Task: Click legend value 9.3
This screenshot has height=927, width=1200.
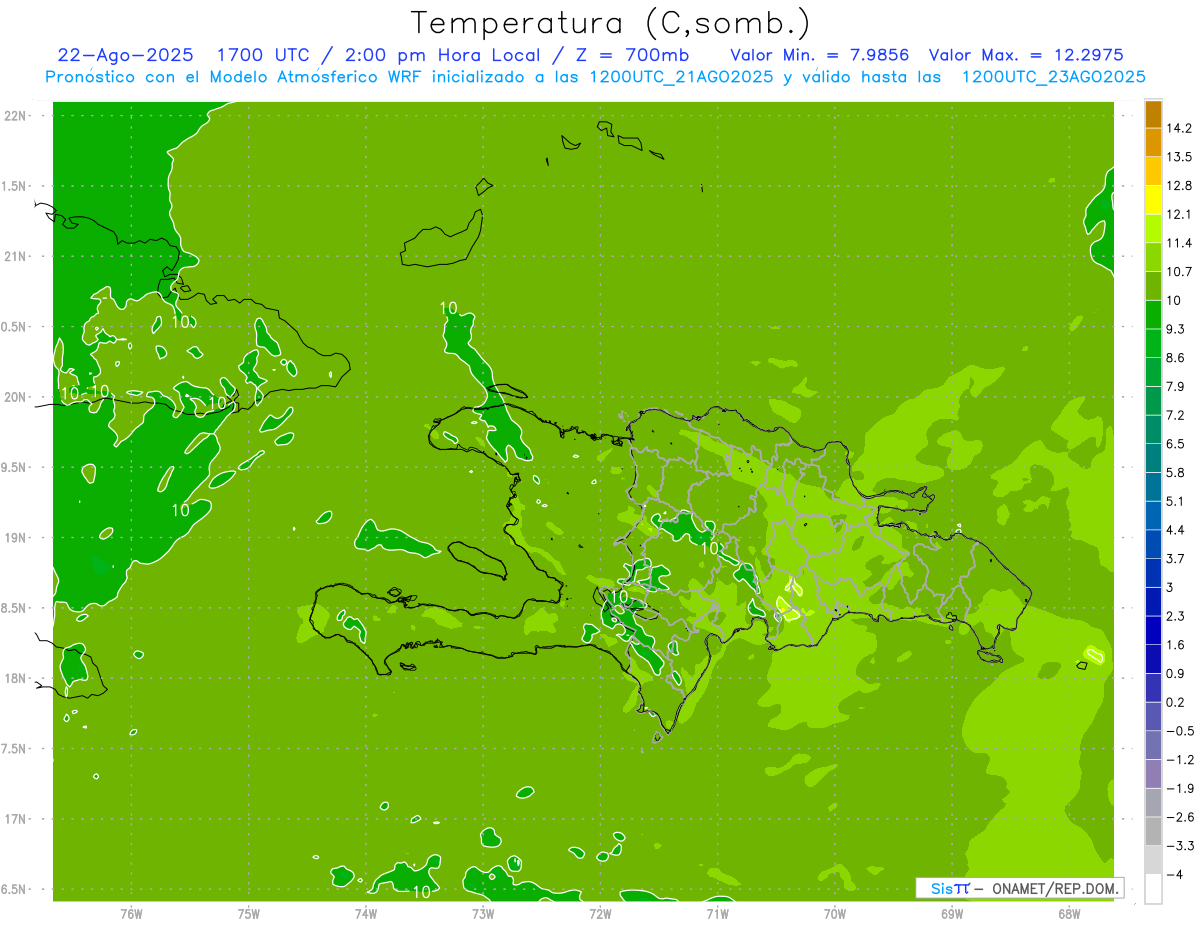Action: tap(1176, 329)
